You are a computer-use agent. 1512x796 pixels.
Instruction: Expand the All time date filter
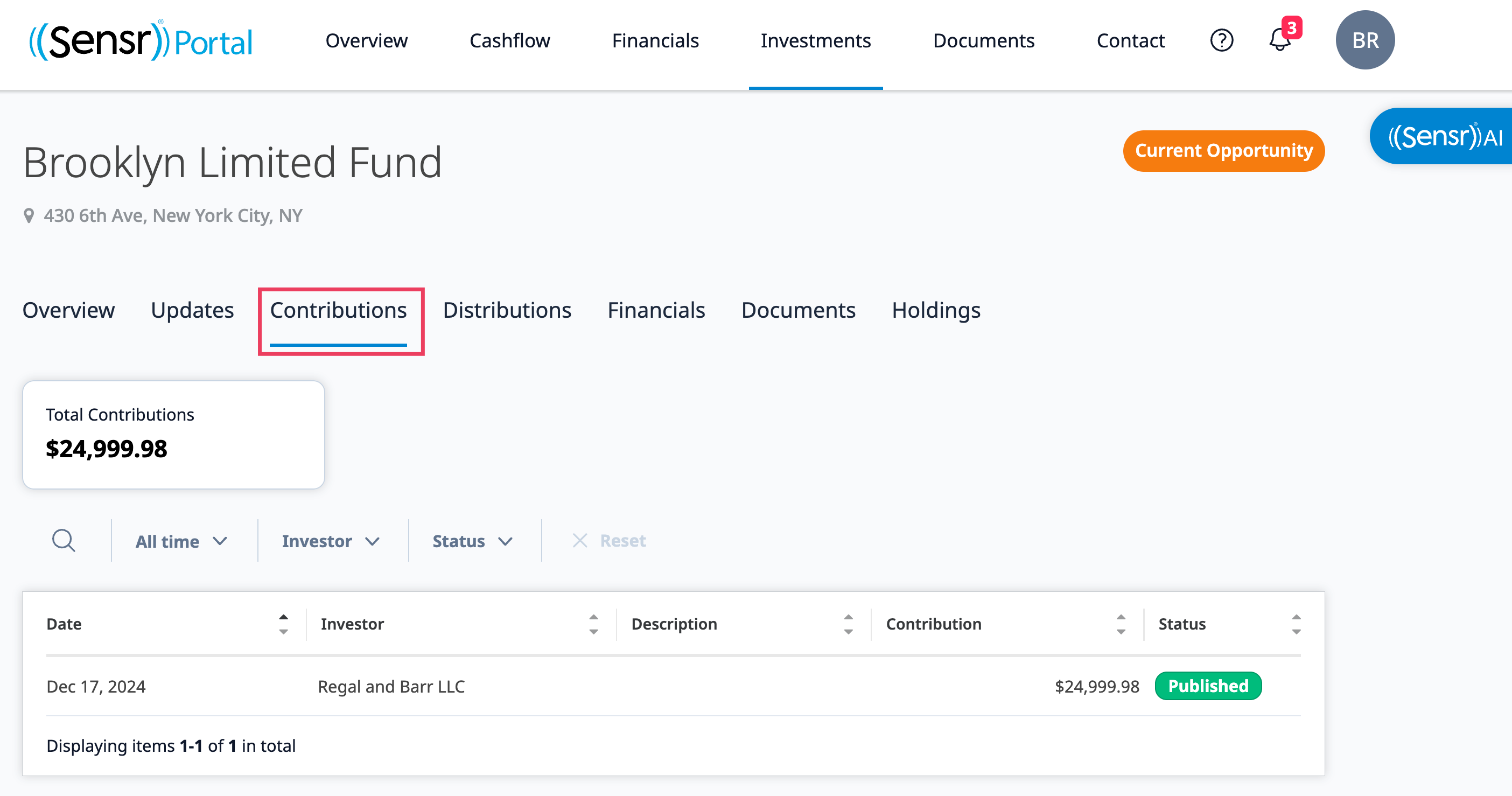(x=181, y=541)
